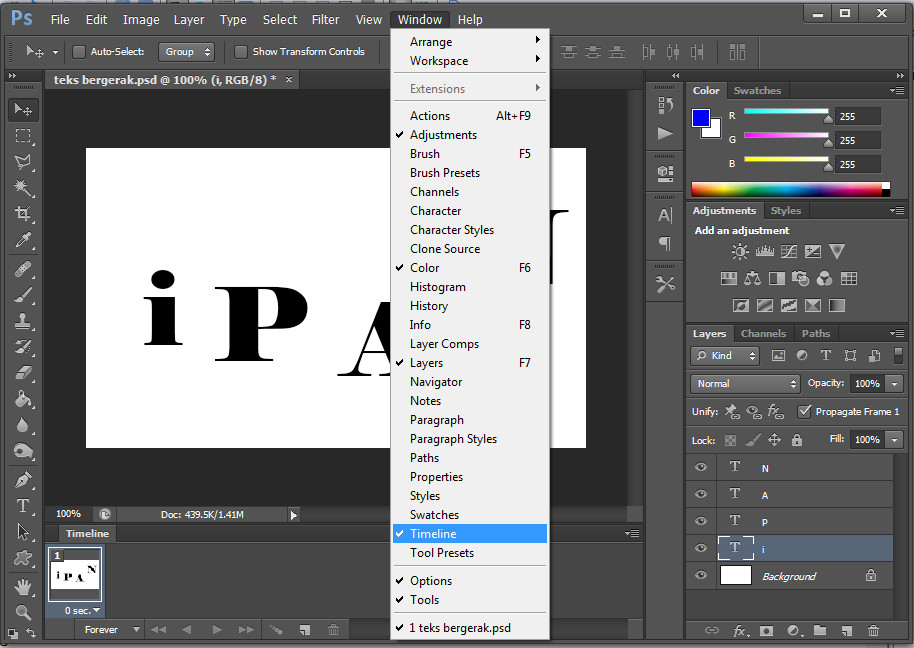The height and width of the screenshot is (648, 914).
Task: Expand the Arrange submenu
Action: tap(470, 42)
